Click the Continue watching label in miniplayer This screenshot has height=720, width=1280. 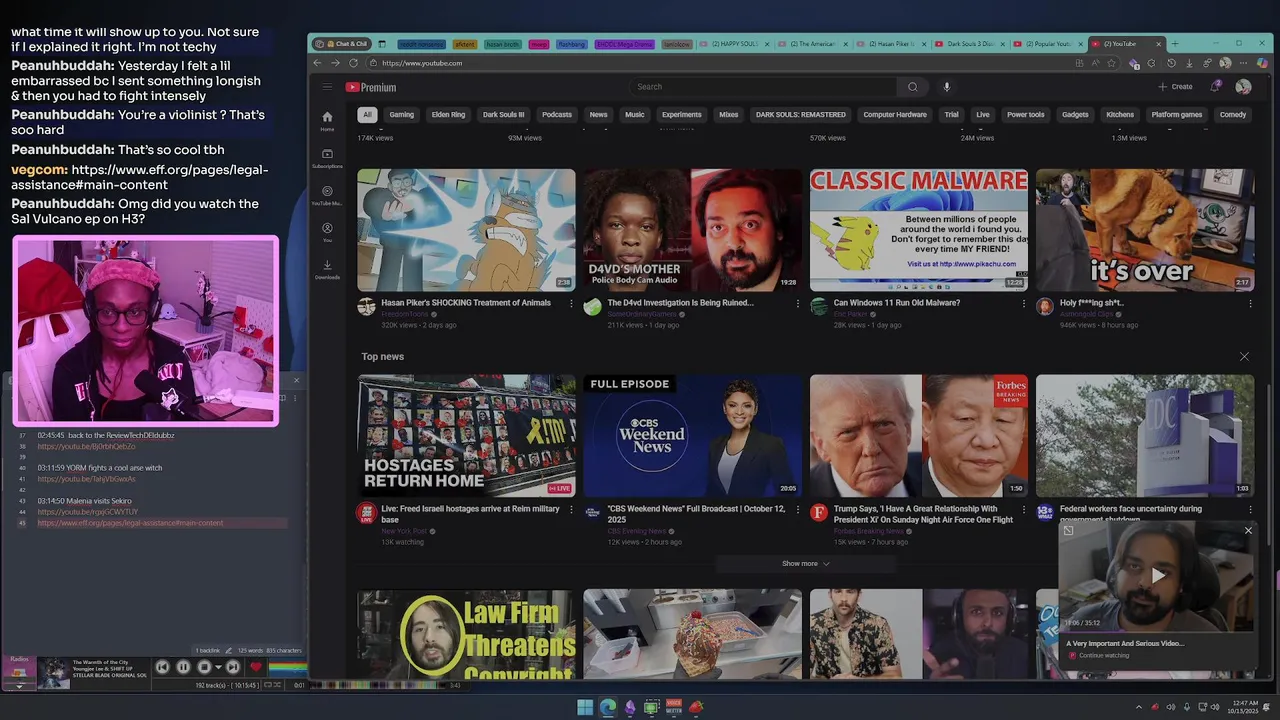(x=1104, y=656)
